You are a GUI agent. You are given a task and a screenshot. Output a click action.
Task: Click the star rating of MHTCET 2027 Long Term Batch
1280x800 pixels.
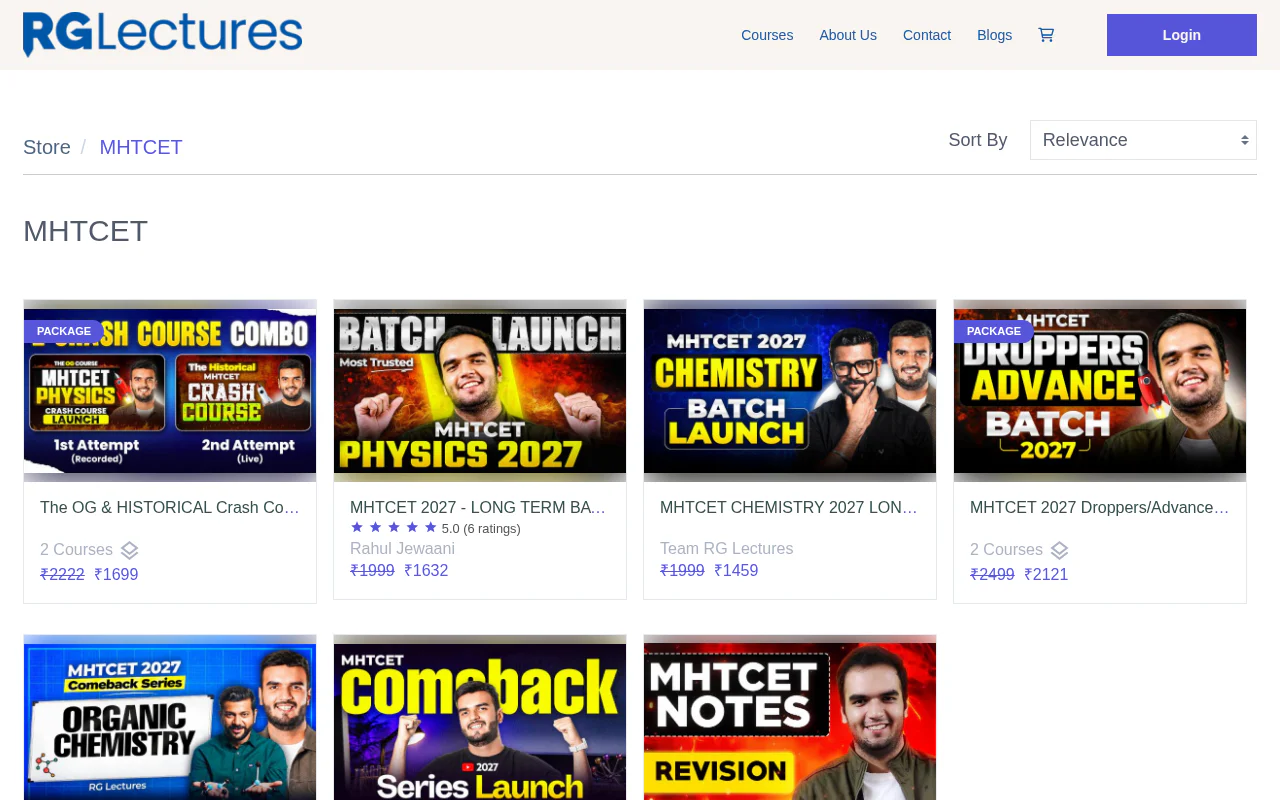tap(394, 527)
